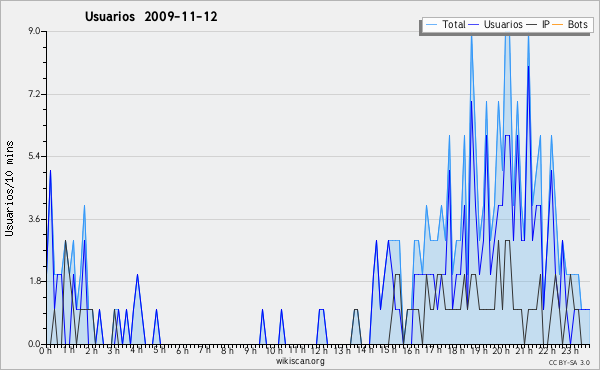
Task: Click the dark-blue Usuarios legend line swatch
Action: point(474,24)
